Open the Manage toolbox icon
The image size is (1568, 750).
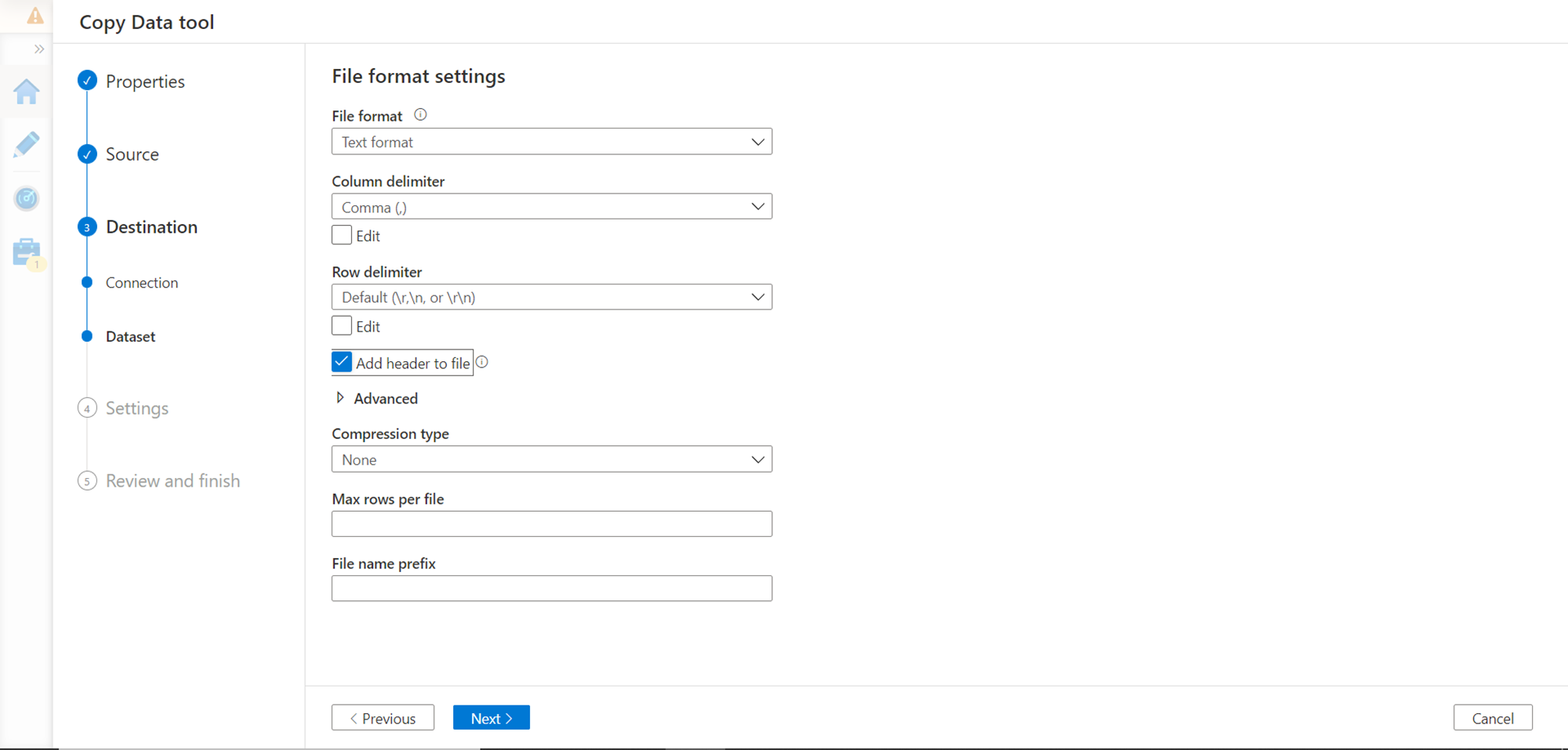(27, 252)
